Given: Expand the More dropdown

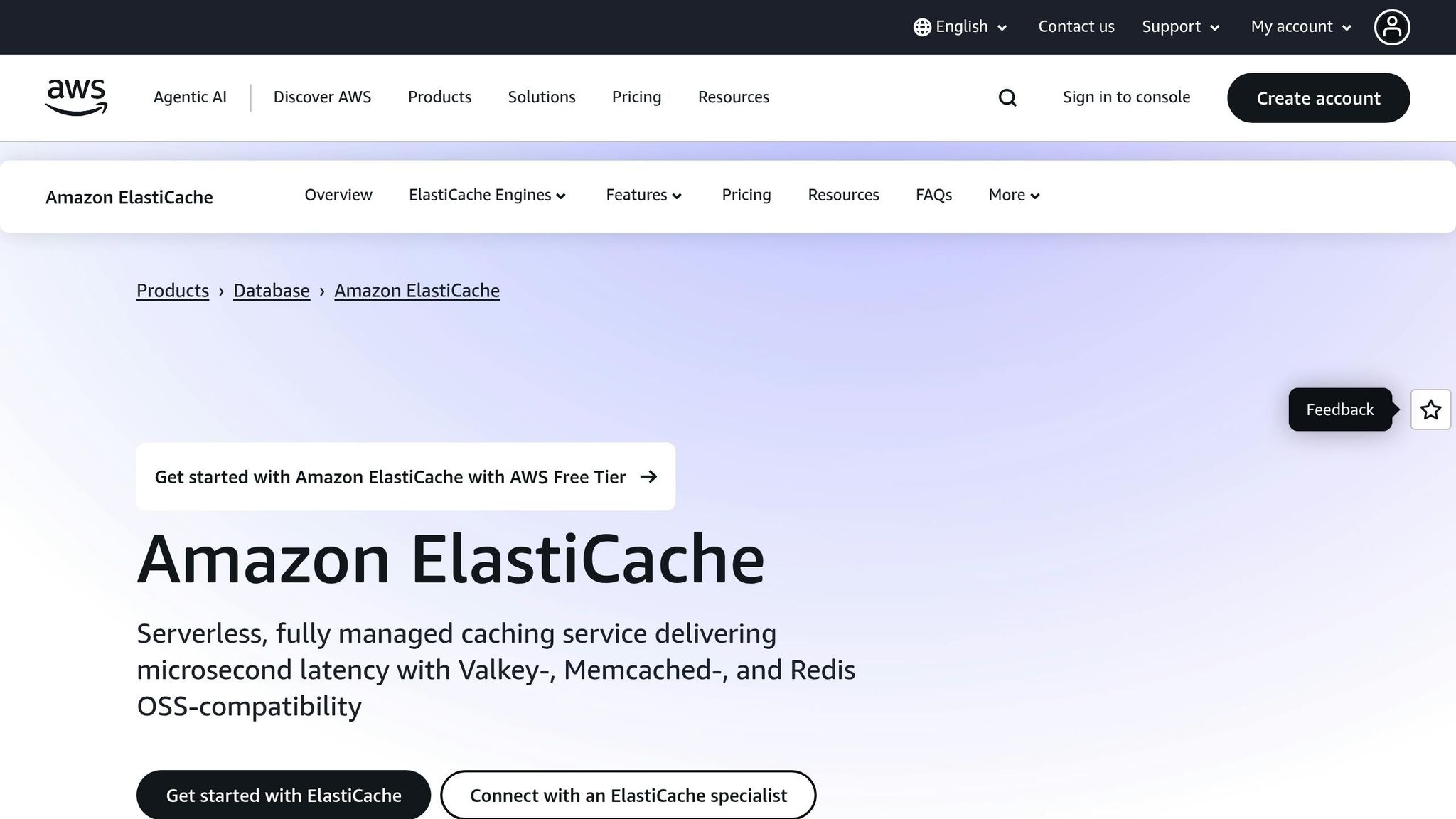Looking at the screenshot, I should (1014, 195).
